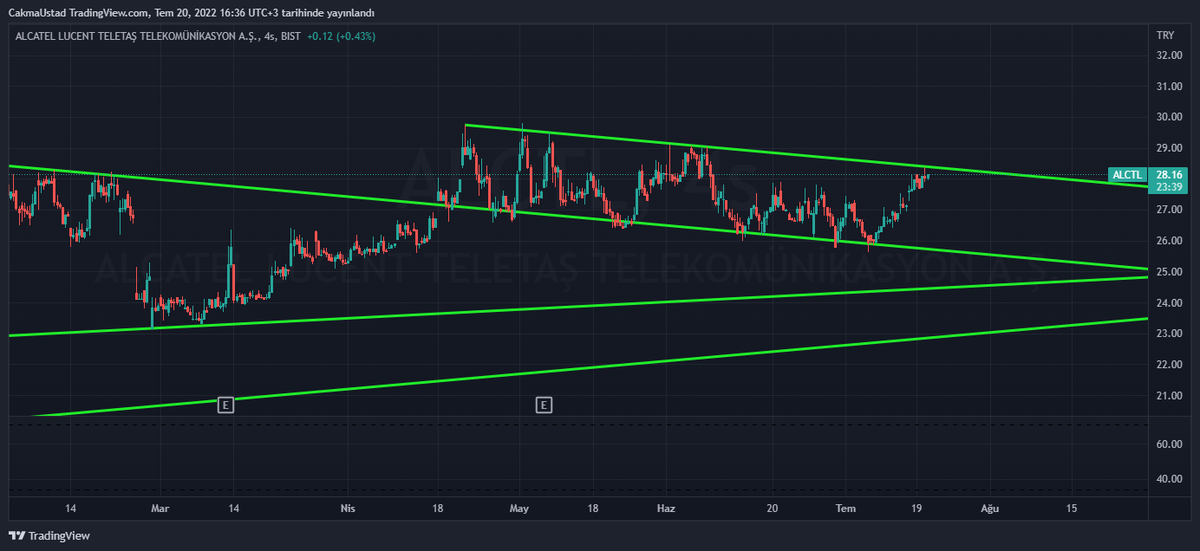The width and height of the screenshot is (1200, 551).
Task: Click the Tem label on time axis
Action: pos(846,508)
